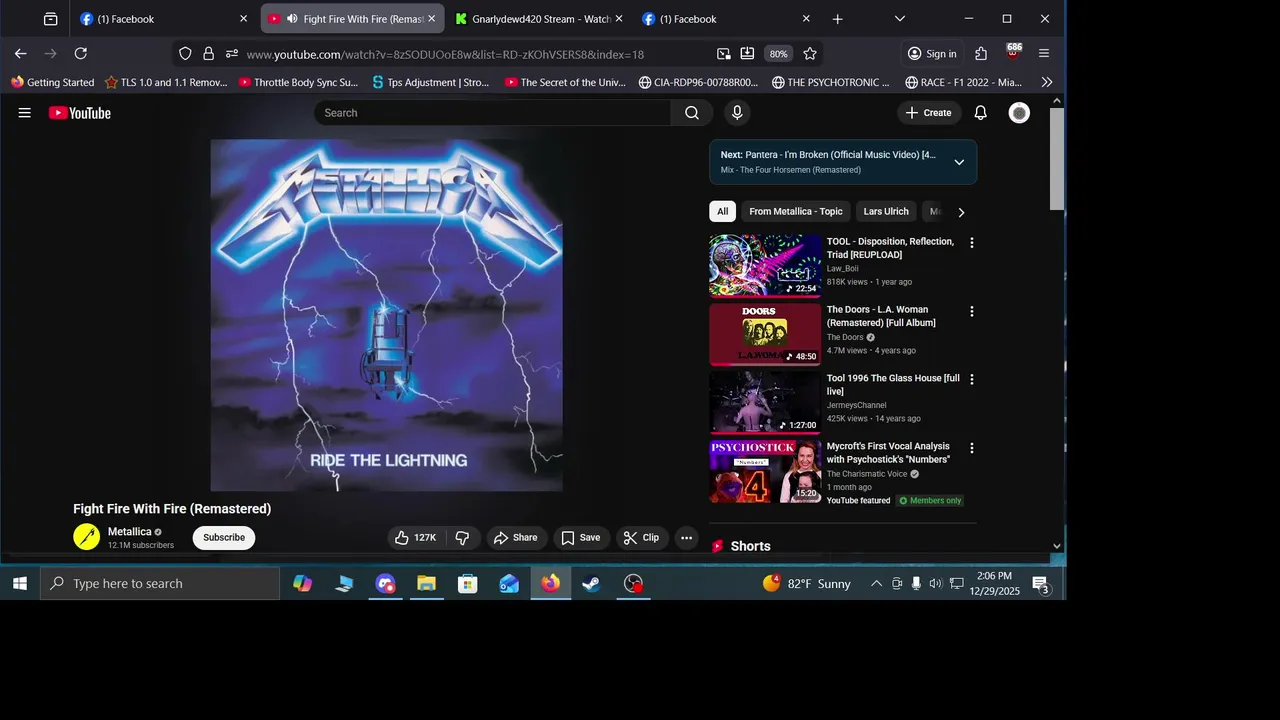The width and height of the screenshot is (1280, 720).
Task: Open more actions ellipsis under video
Action: [x=686, y=538]
